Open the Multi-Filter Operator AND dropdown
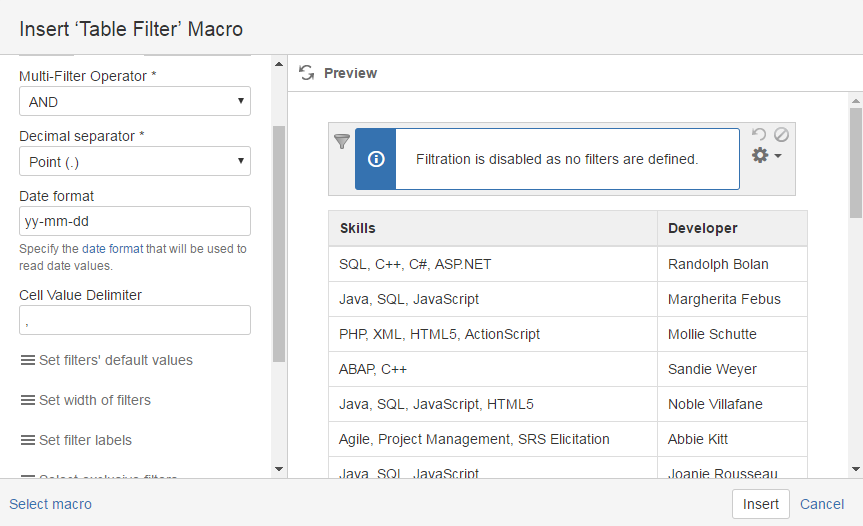Image resolution: width=863 pixels, height=526 pixels. [x=134, y=102]
